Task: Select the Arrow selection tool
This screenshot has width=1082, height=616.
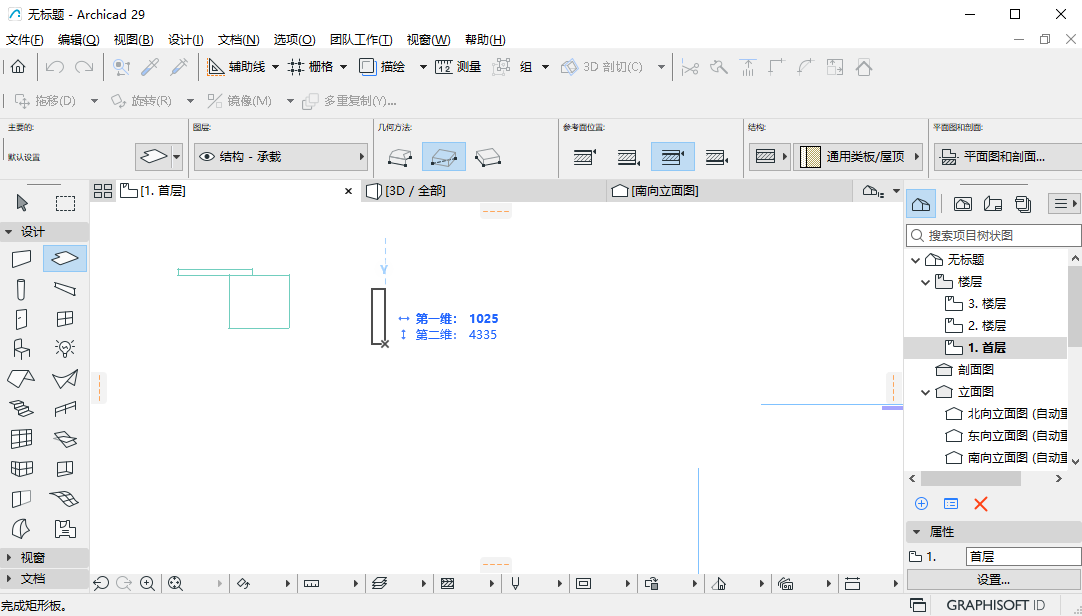Action: pyautogui.click(x=22, y=204)
